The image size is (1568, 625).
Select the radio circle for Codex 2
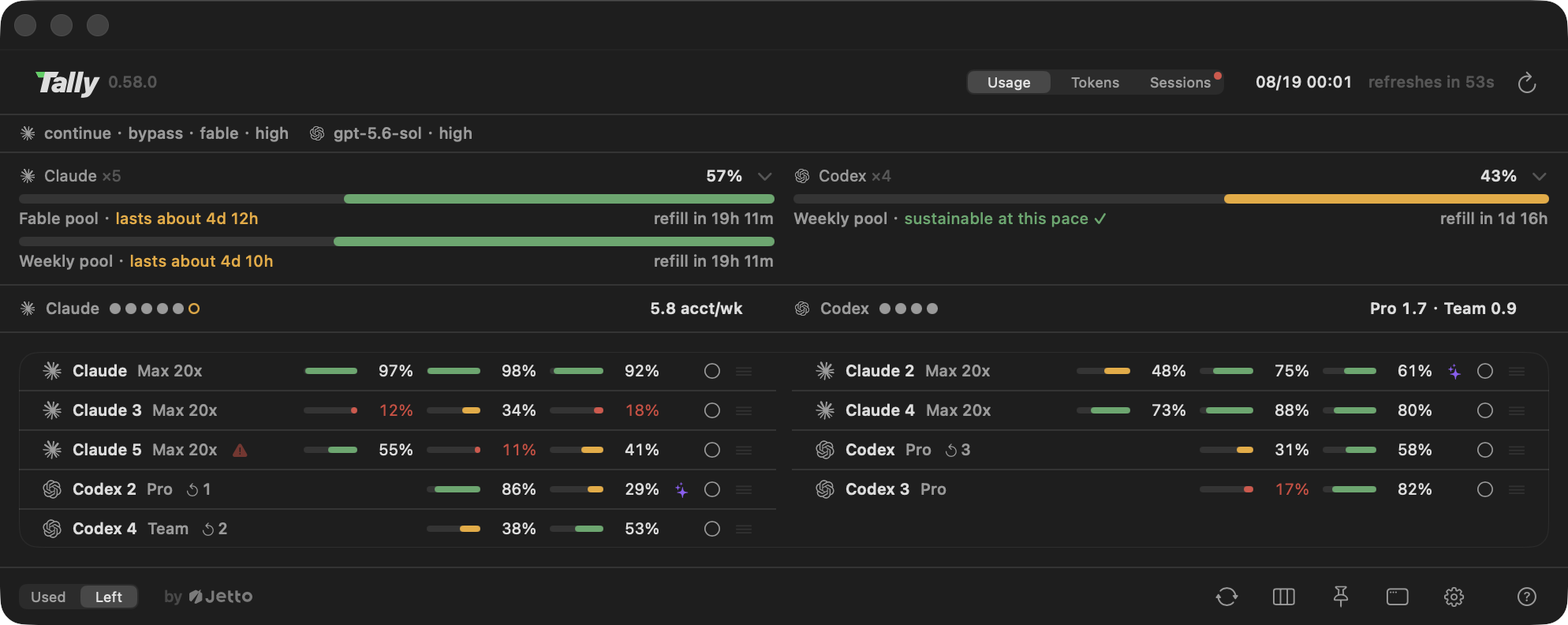(712, 489)
